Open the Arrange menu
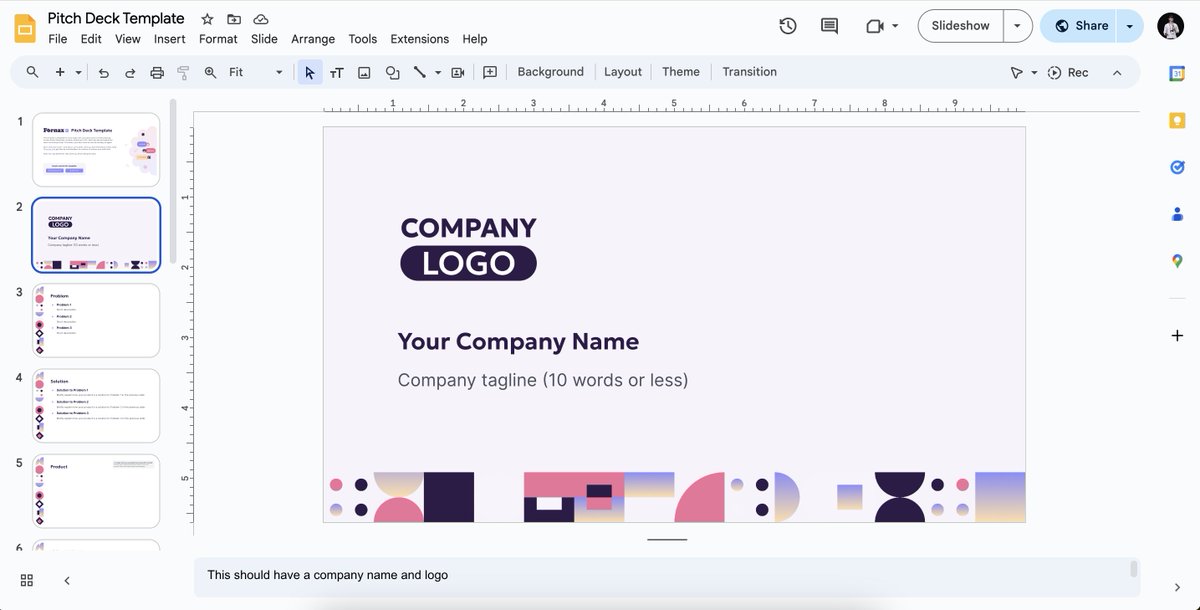This screenshot has width=1200, height=610. click(313, 39)
